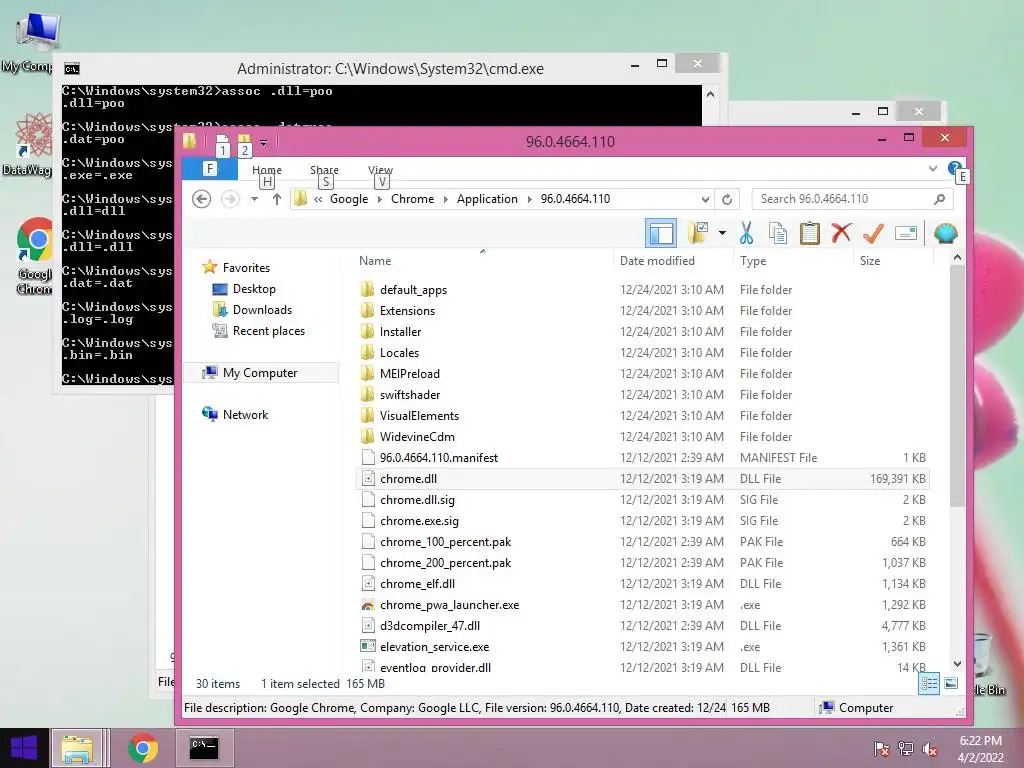Sort files by Date modified column
1024x768 pixels.
click(657, 261)
